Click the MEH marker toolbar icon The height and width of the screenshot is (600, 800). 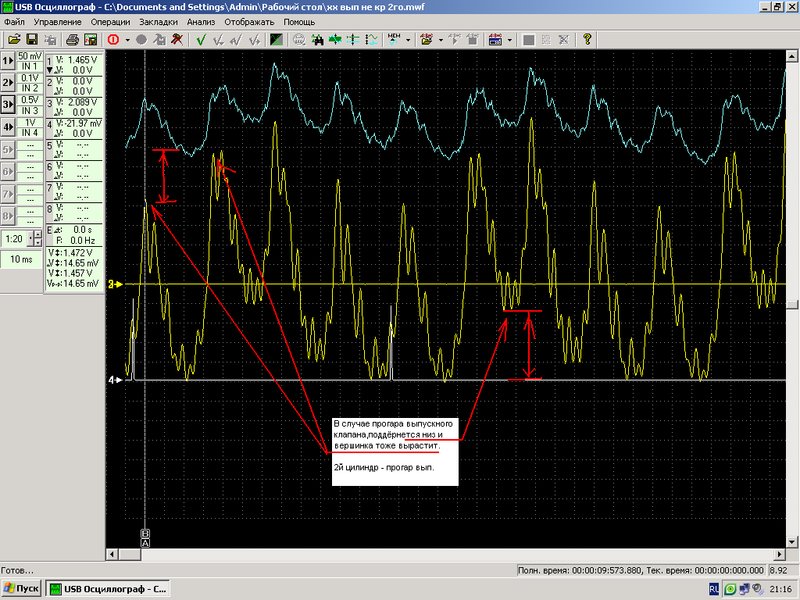tap(394, 39)
